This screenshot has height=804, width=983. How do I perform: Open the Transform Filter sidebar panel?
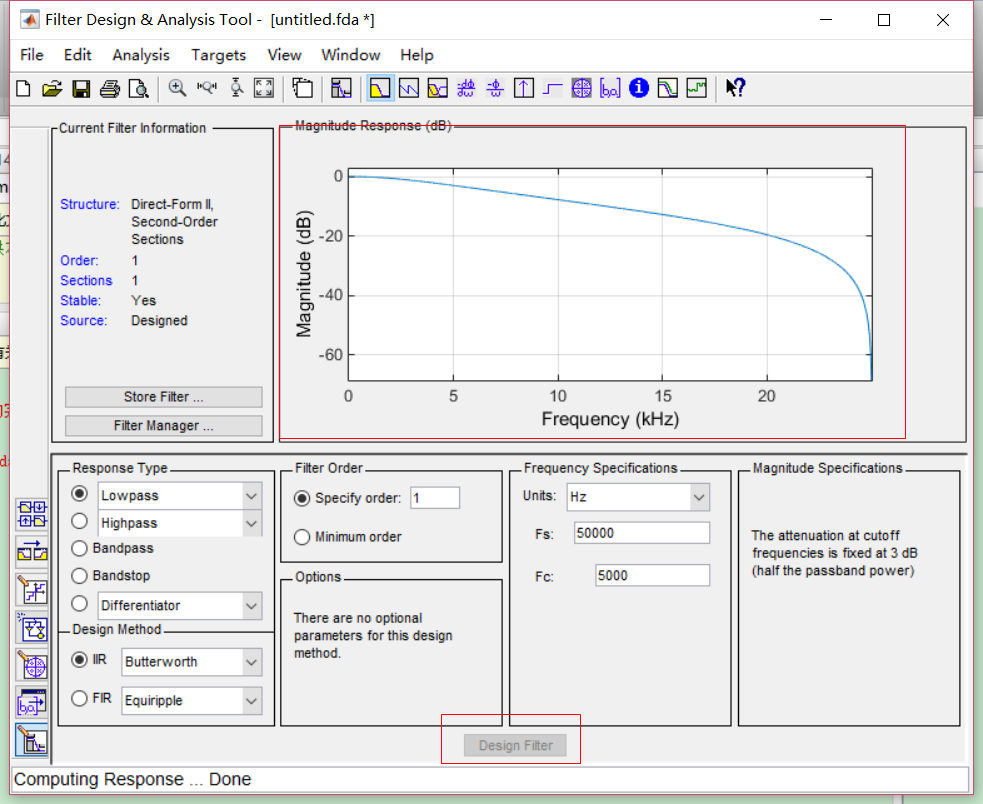32,551
